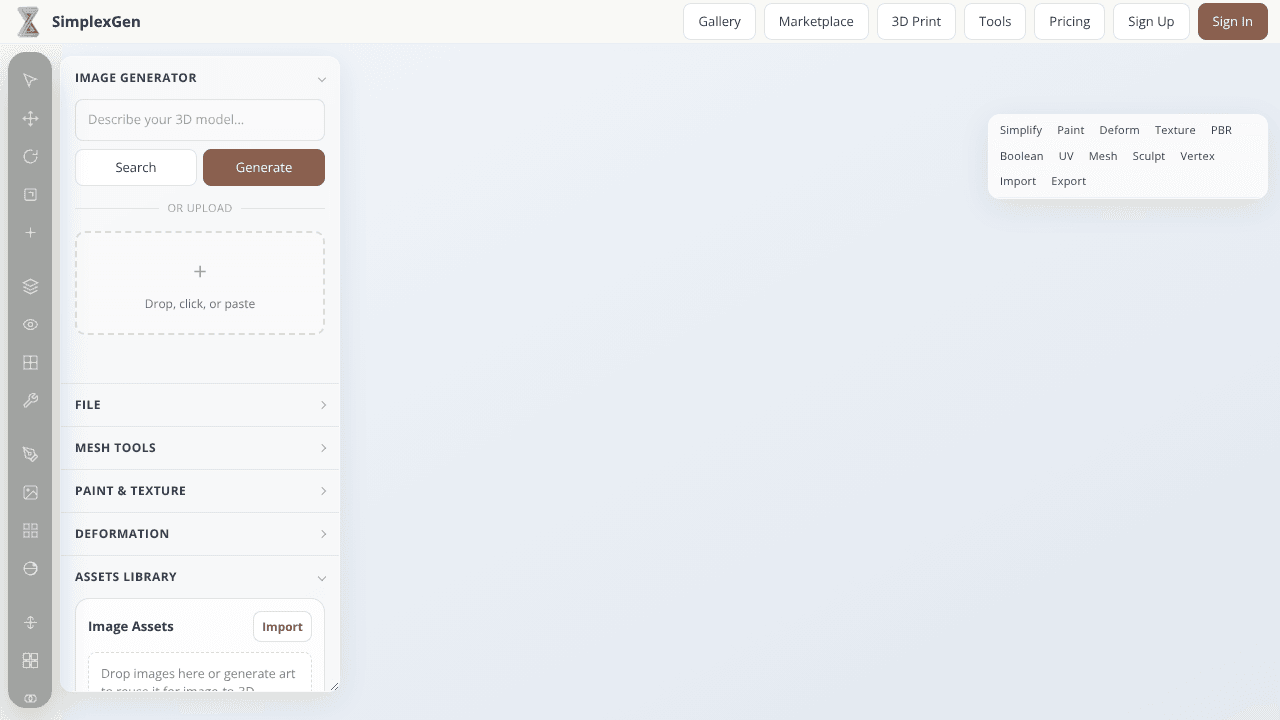The width and height of the screenshot is (1280, 720).
Task: Click the faded four-squares icon below the image icon
Action: click(x=30, y=531)
